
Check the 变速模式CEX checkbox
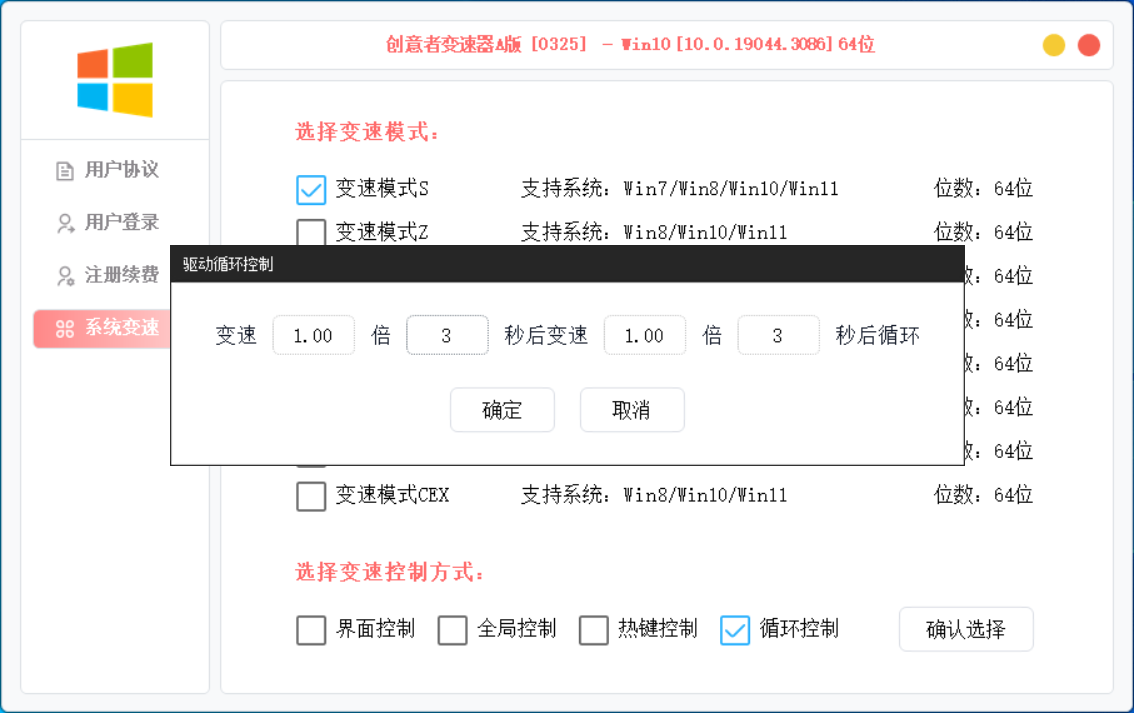[x=311, y=496]
